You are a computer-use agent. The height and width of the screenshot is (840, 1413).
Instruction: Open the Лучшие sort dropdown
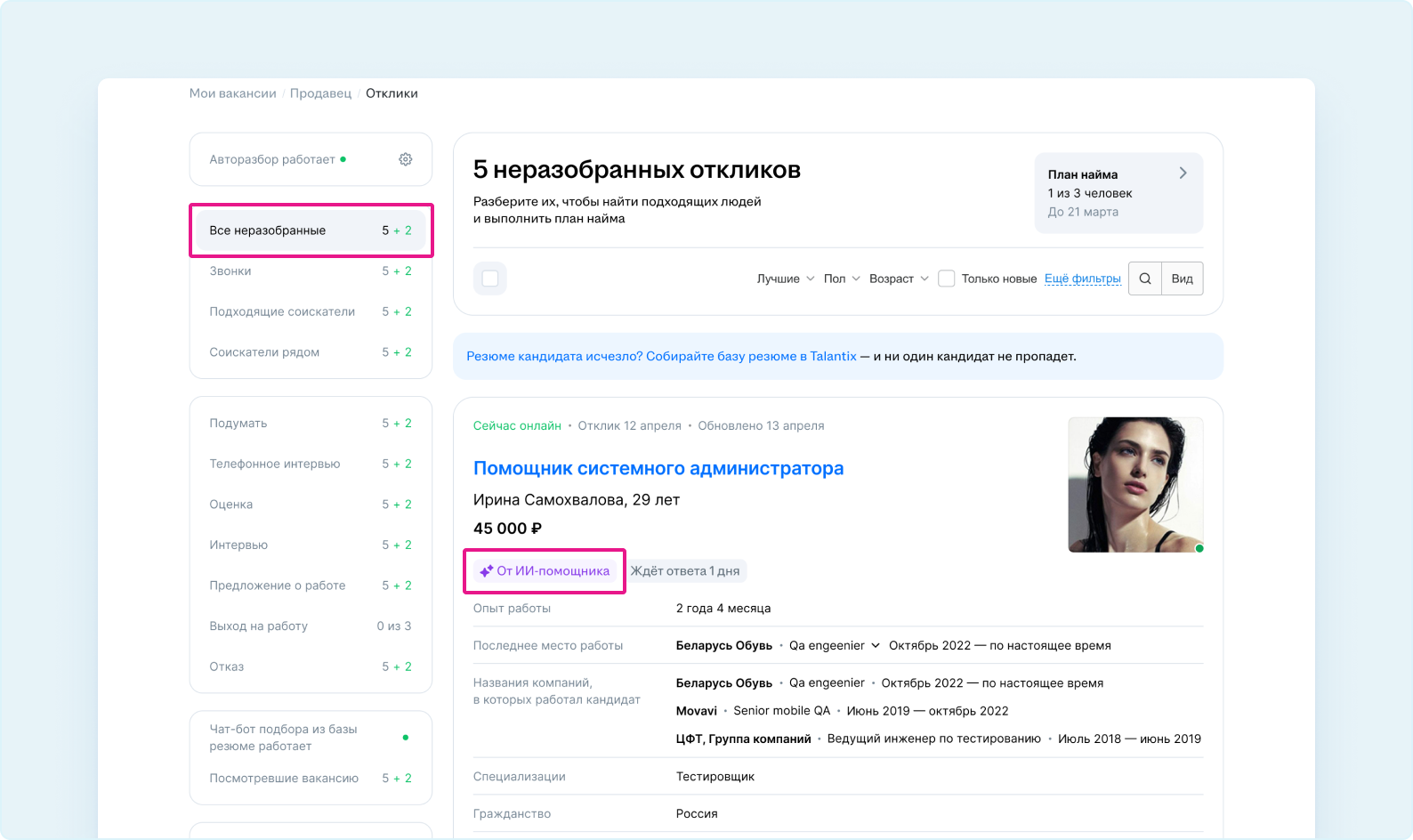click(785, 279)
